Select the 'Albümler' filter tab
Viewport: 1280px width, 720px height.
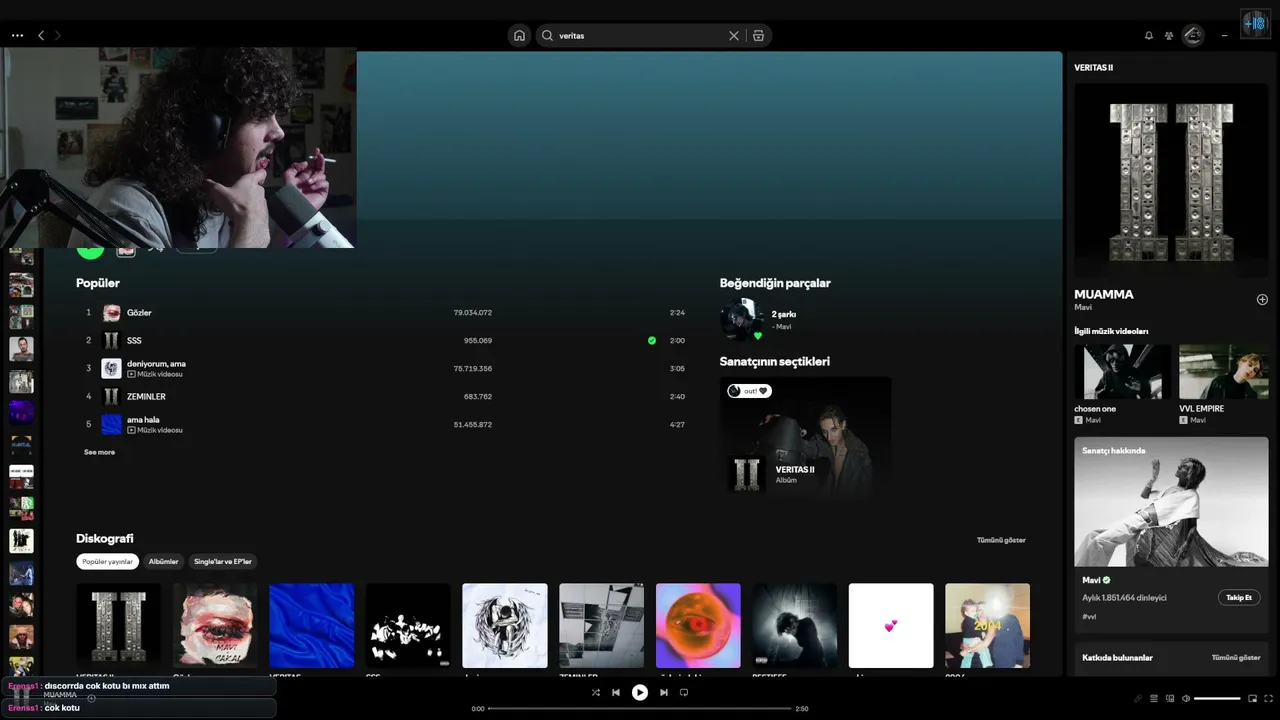[163, 562]
